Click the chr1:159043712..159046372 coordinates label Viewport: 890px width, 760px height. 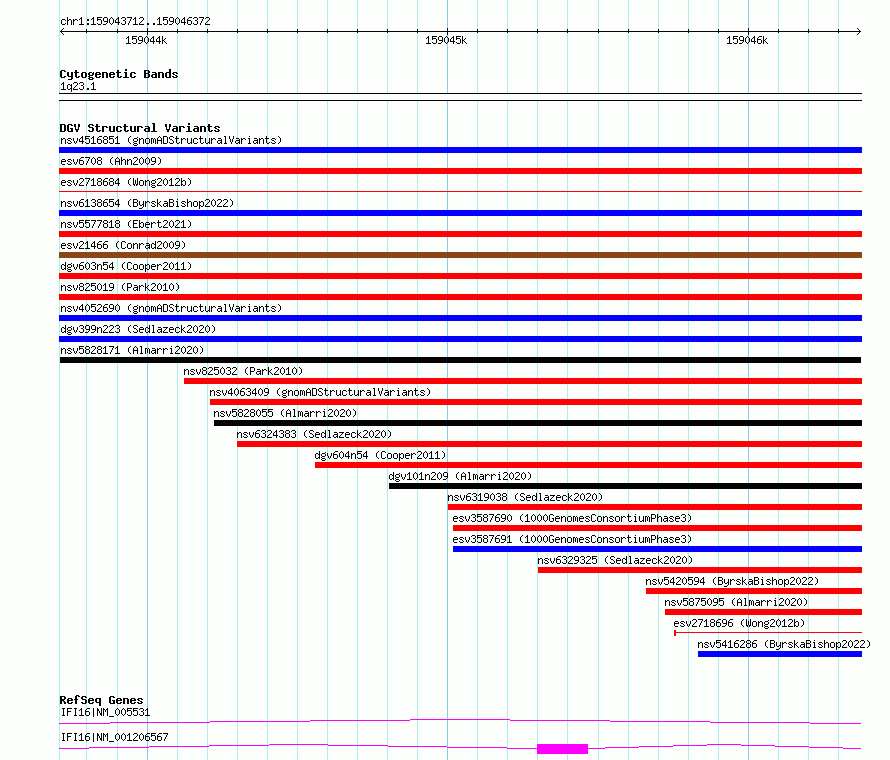[x=135, y=22]
